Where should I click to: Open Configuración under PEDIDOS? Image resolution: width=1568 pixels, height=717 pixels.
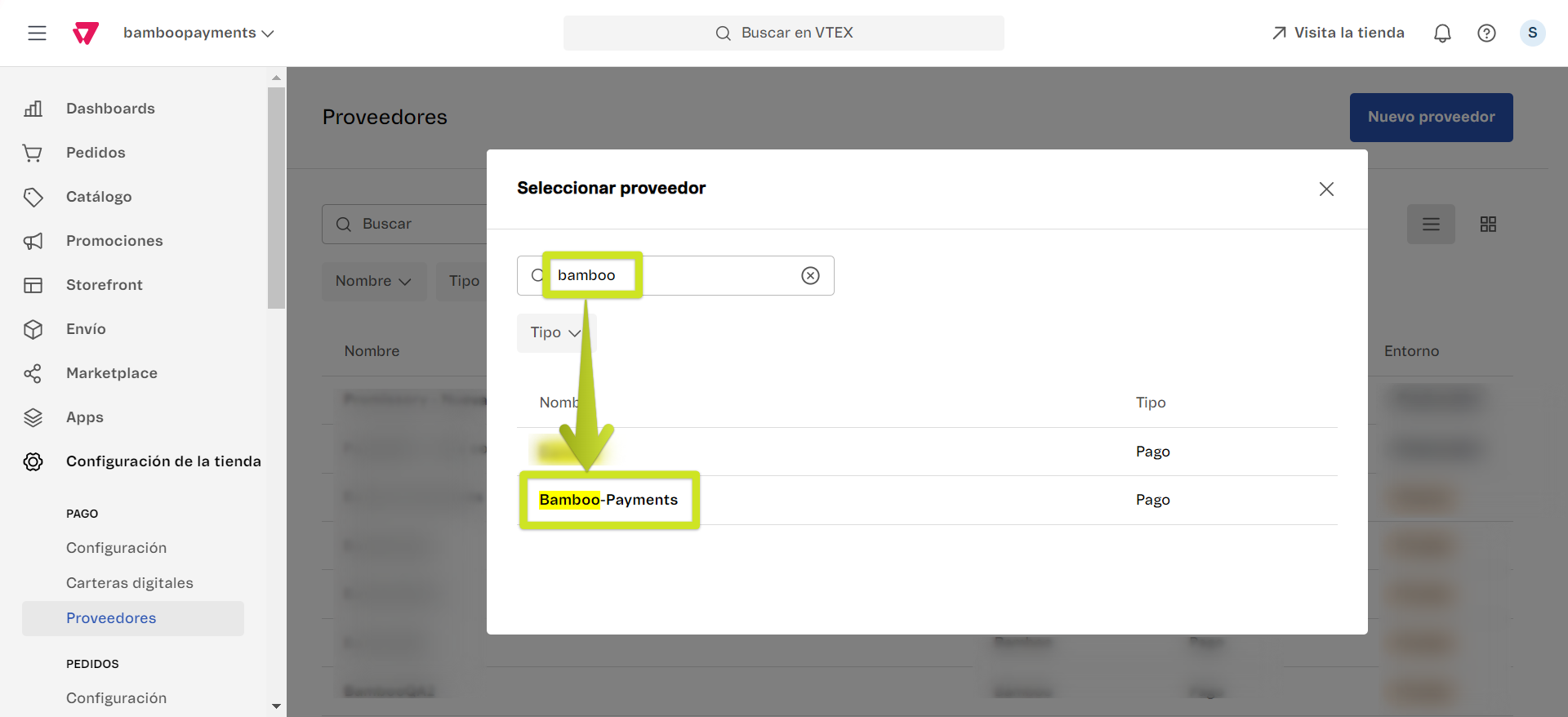point(116,698)
